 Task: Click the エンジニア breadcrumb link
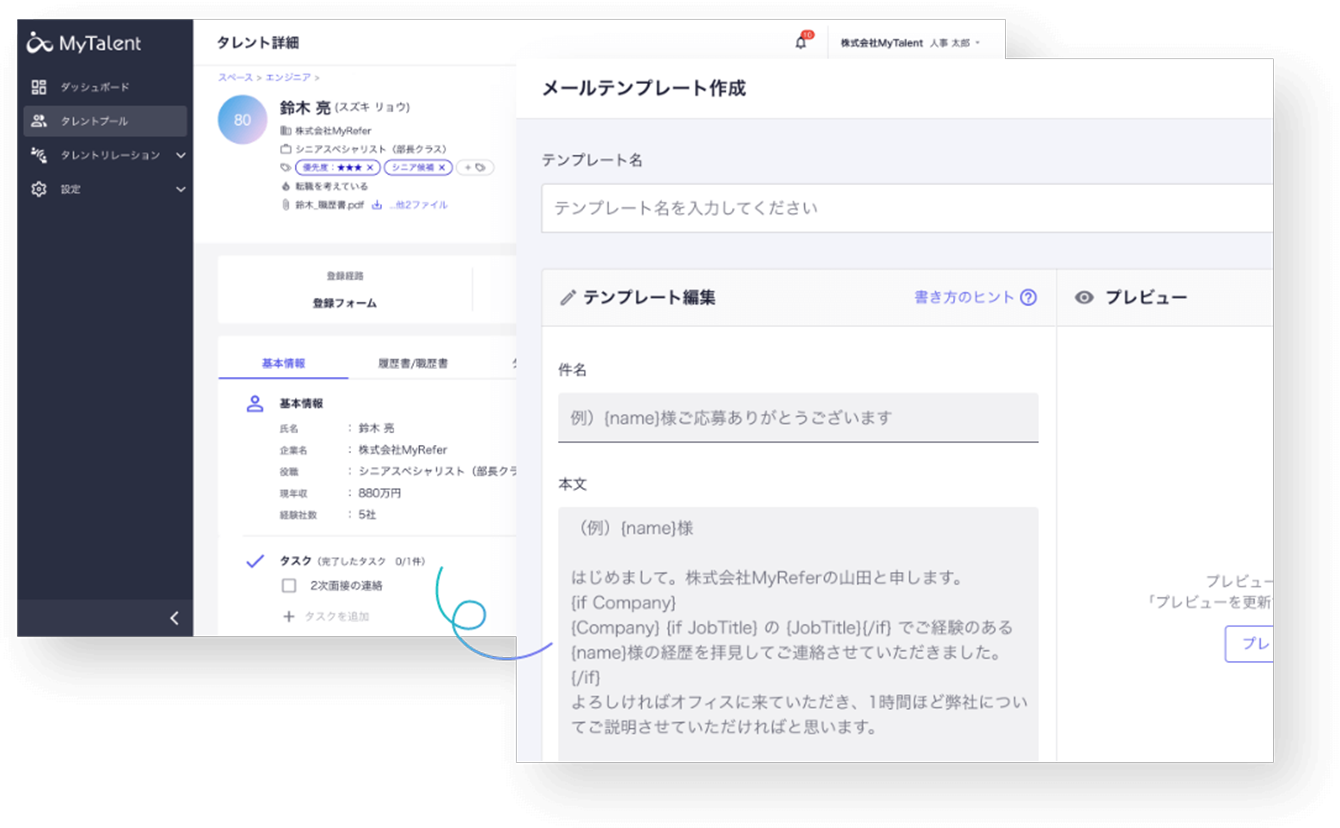(x=290, y=77)
